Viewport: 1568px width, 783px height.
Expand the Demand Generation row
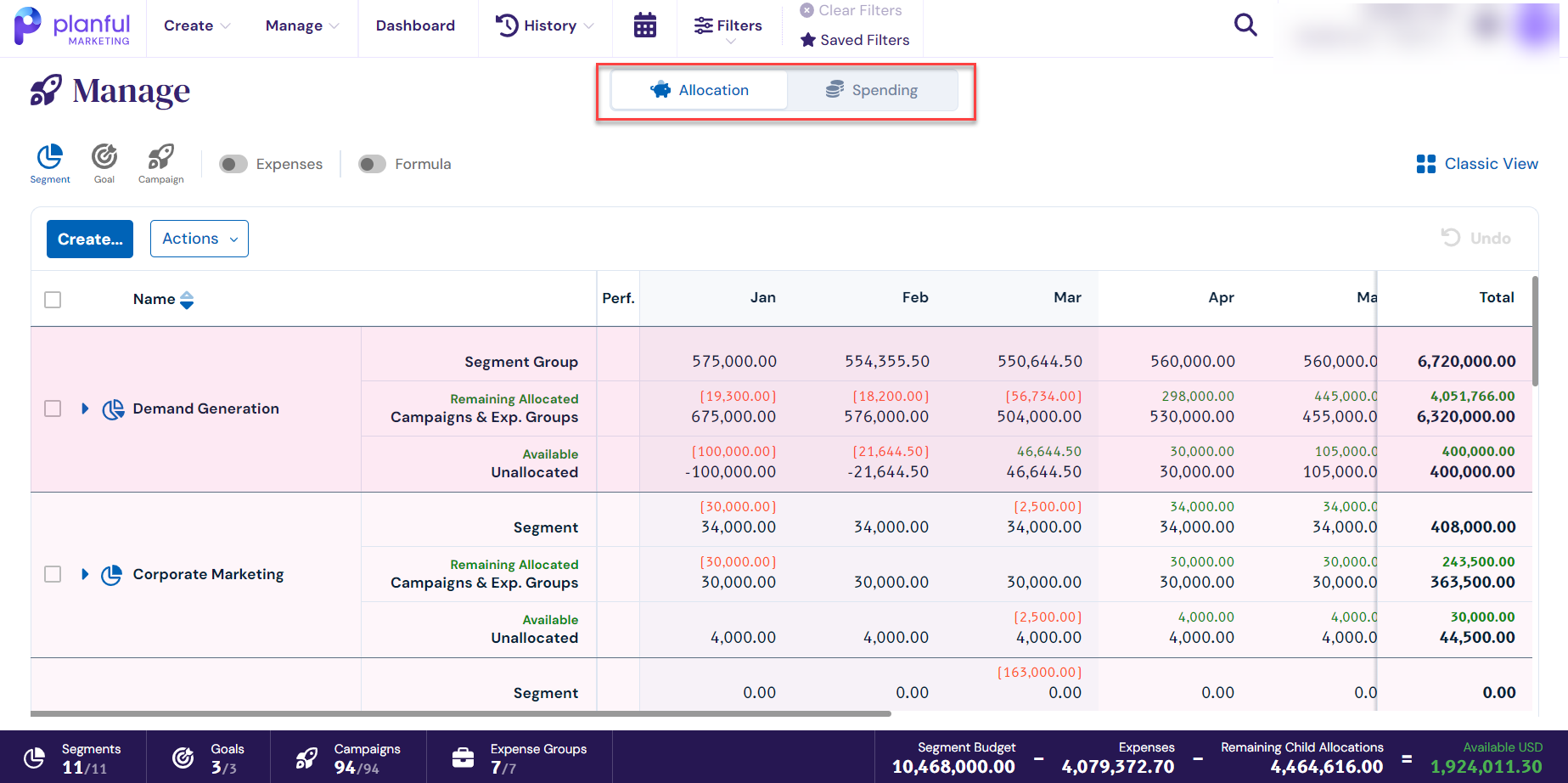click(85, 408)
